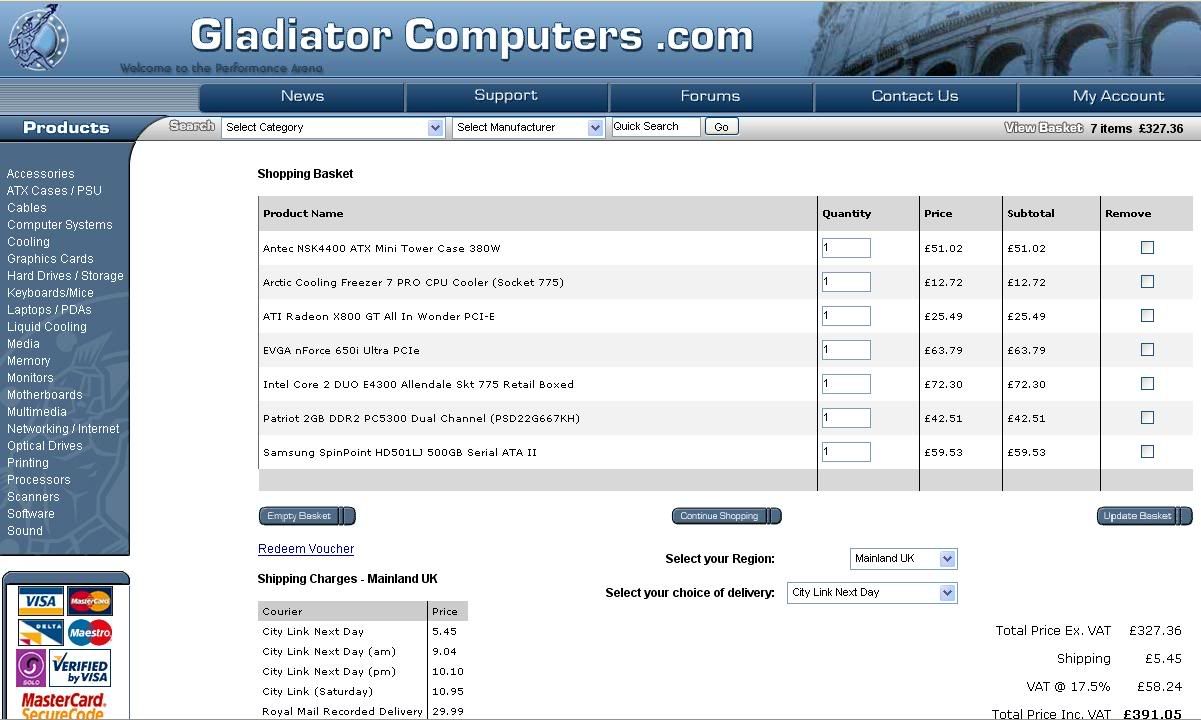Mark Samsung SpinPoint HD501LJ for removal

tap(1147, 452)
